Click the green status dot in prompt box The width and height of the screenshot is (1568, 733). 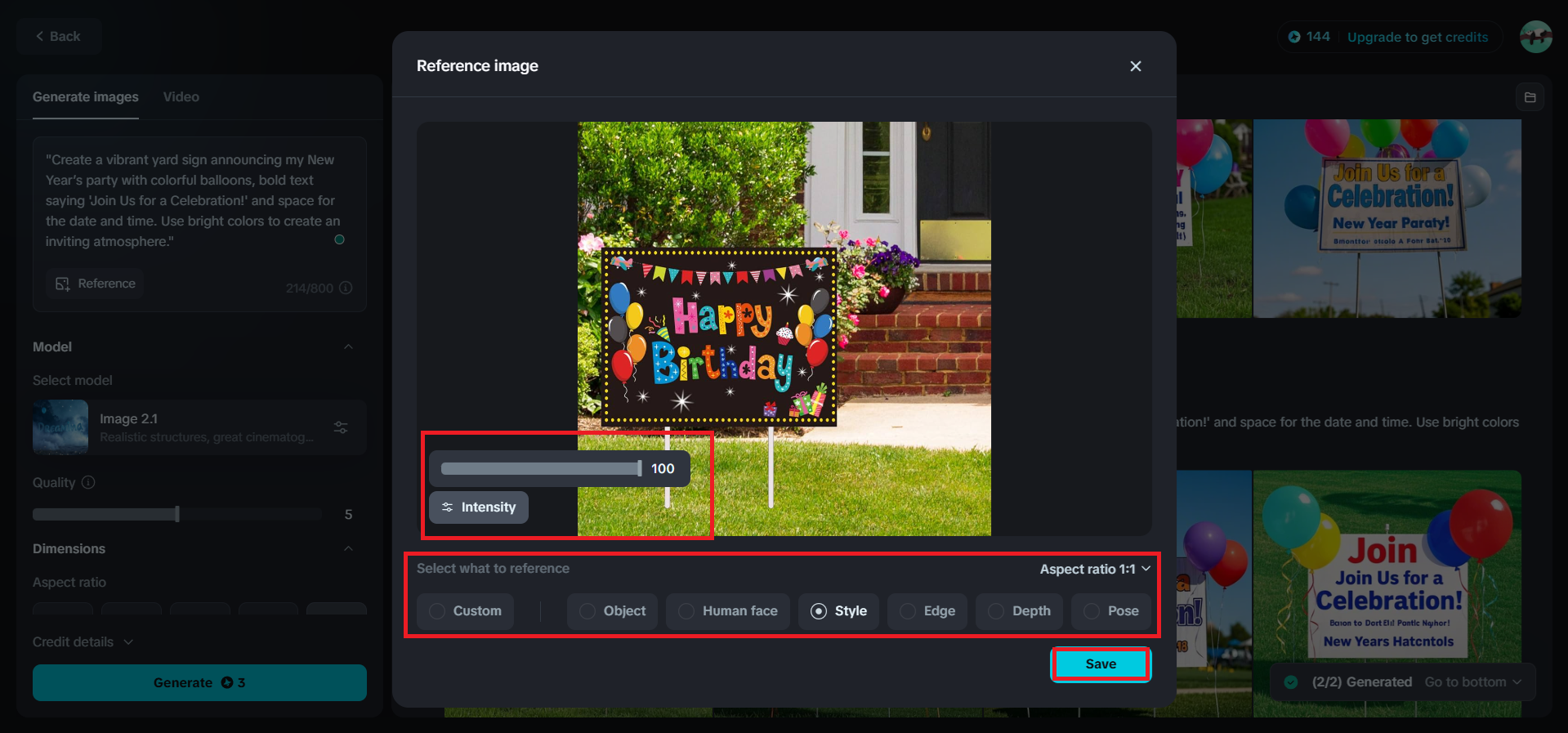pos(339,239)
